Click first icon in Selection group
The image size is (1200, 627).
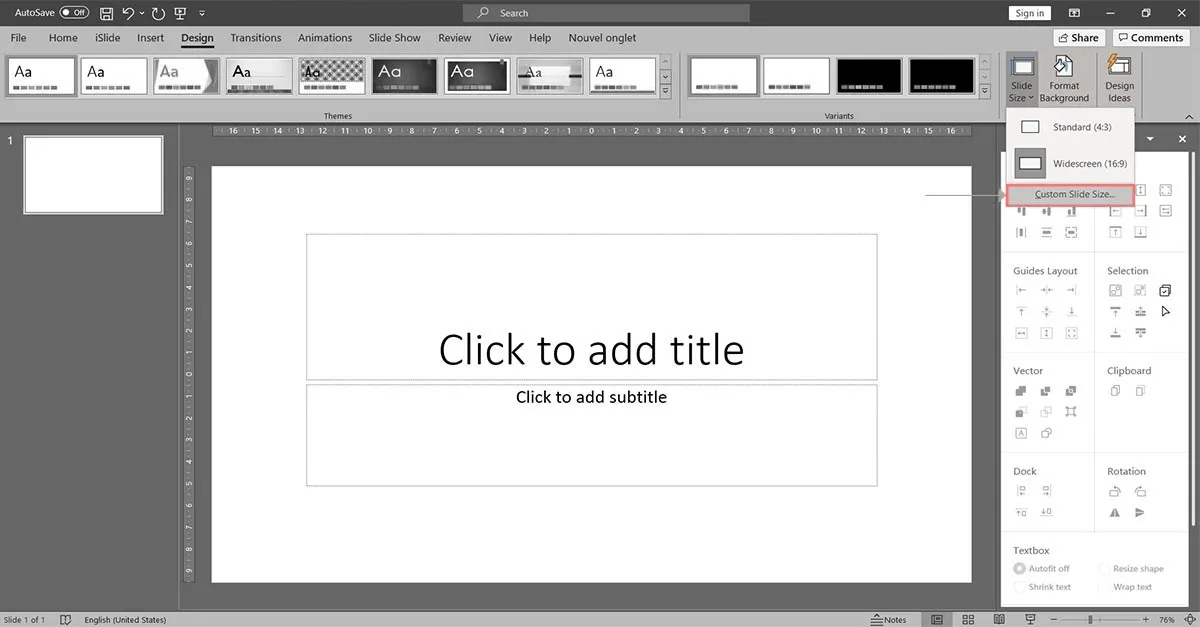[x=1115, y=290]
